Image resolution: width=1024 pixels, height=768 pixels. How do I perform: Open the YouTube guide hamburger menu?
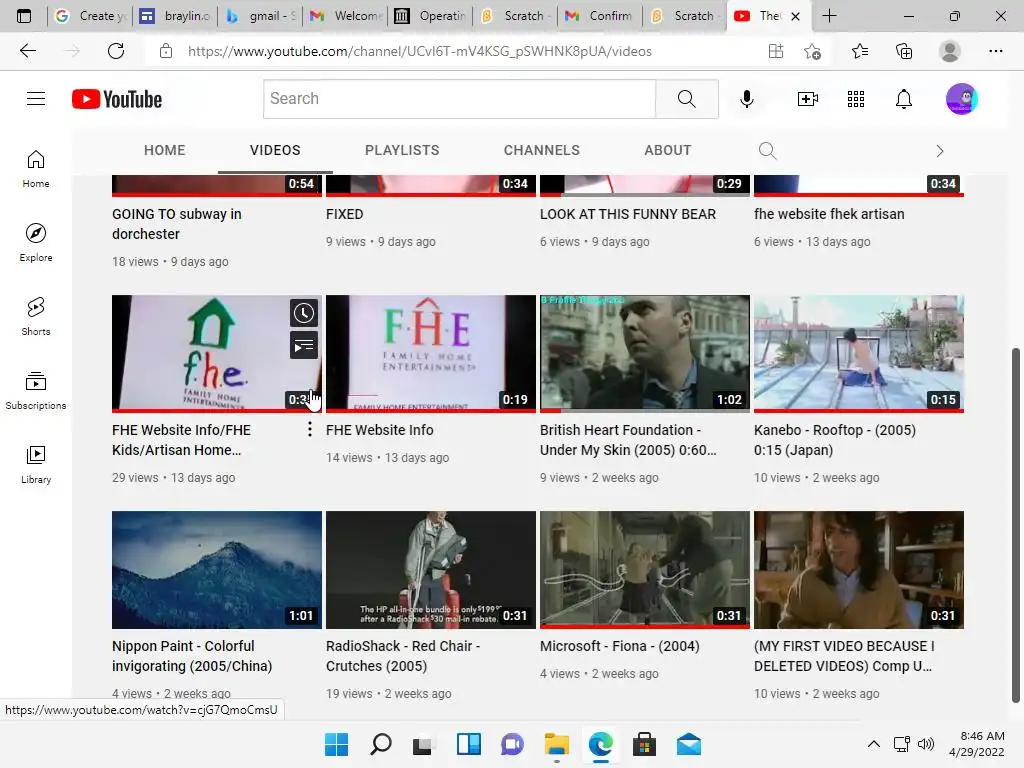36,99
